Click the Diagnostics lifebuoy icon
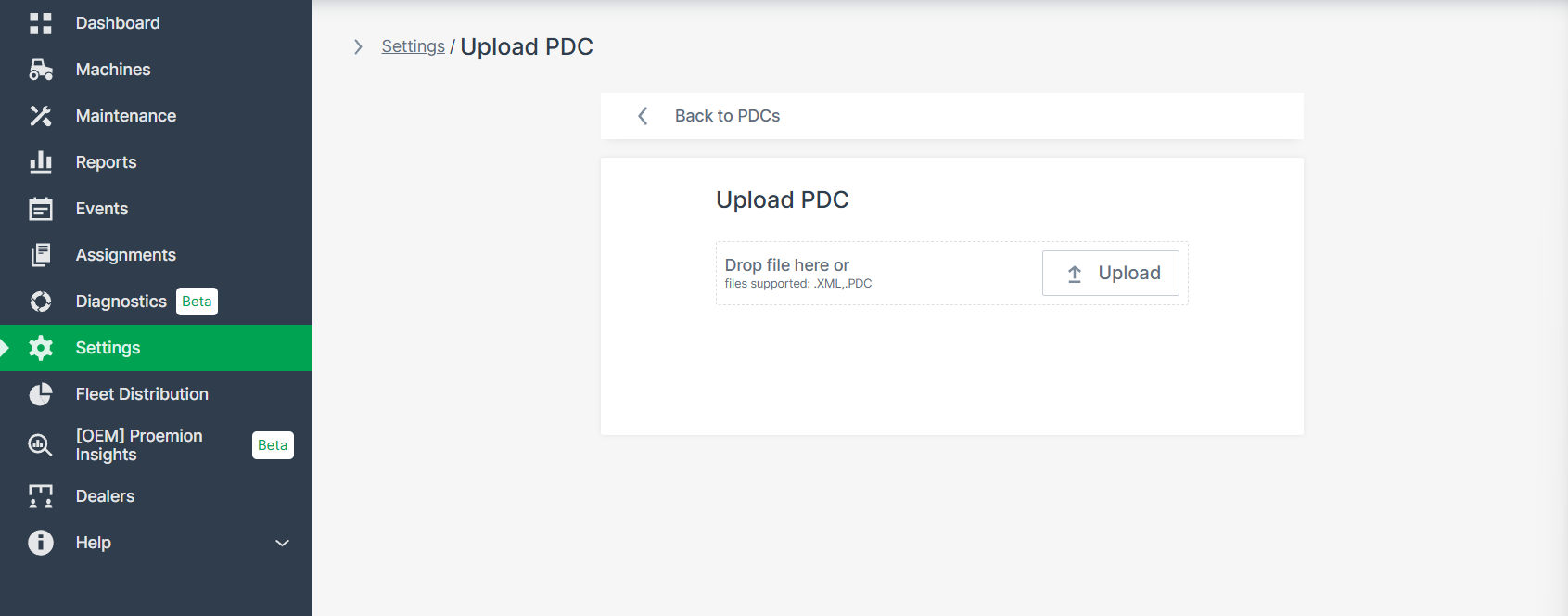Viewport: 1568px width, 616px height. pos(41,302)
